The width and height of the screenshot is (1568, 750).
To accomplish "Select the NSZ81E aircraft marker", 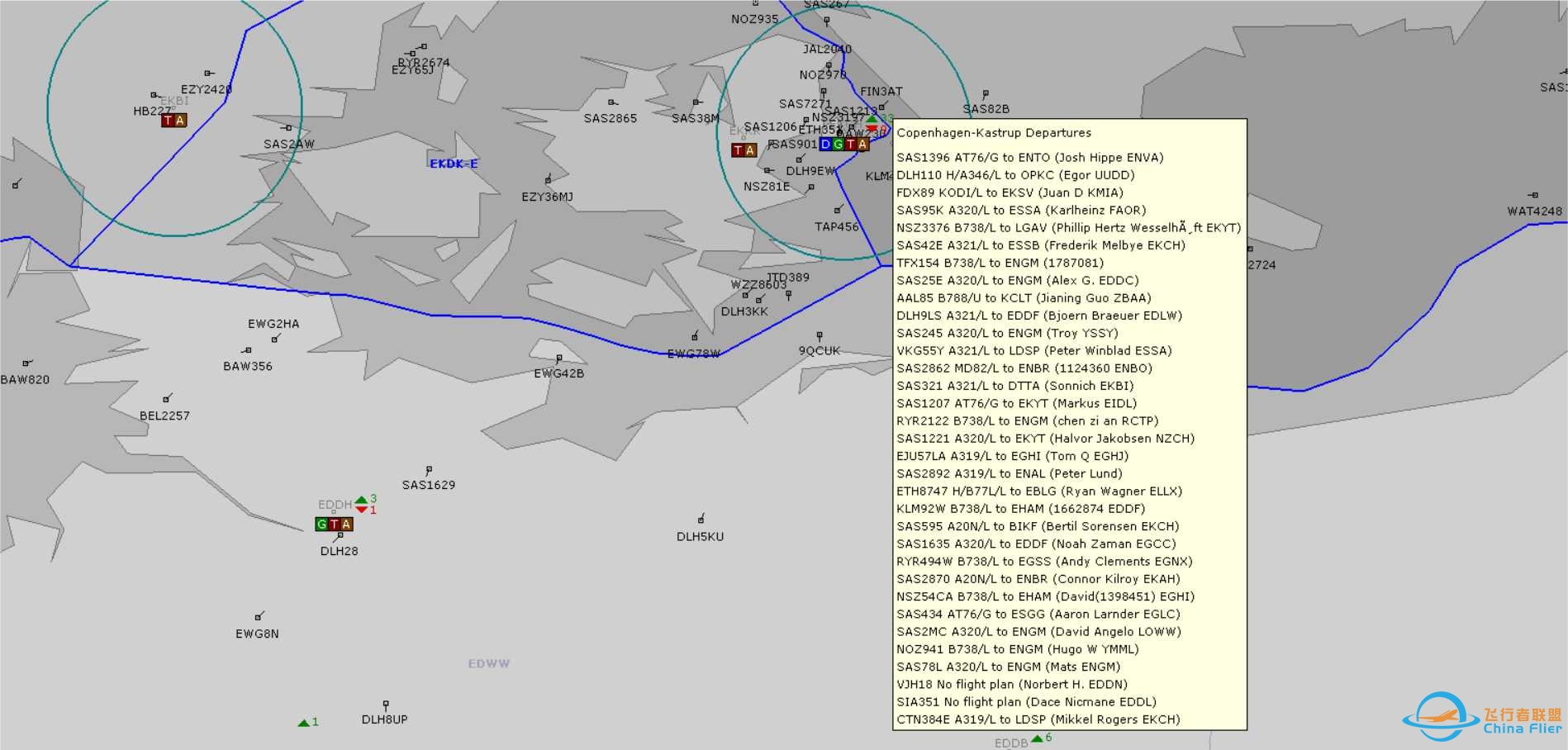I will (x=767, y=171).
